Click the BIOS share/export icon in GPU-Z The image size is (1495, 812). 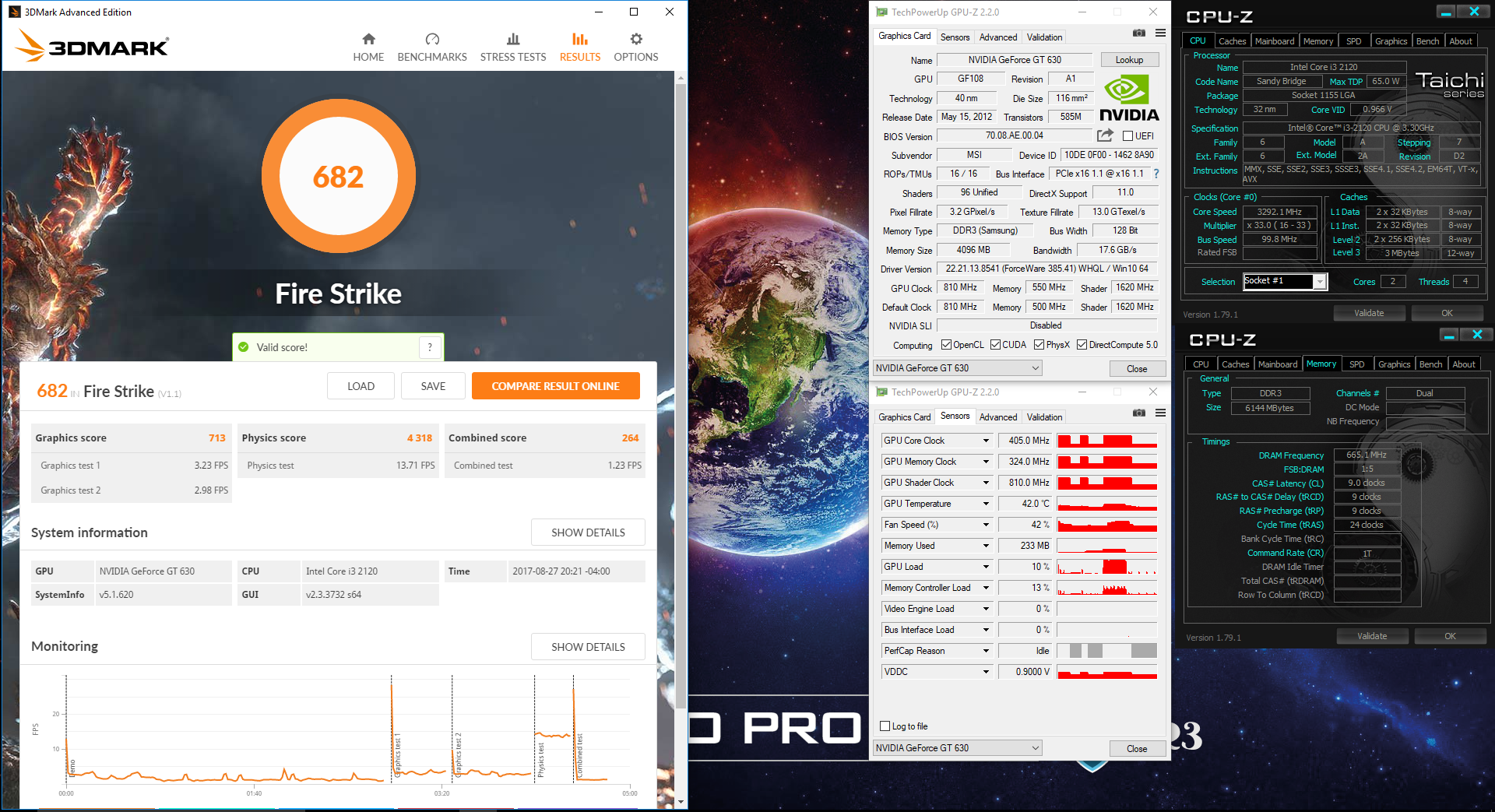pos(1105,135)
